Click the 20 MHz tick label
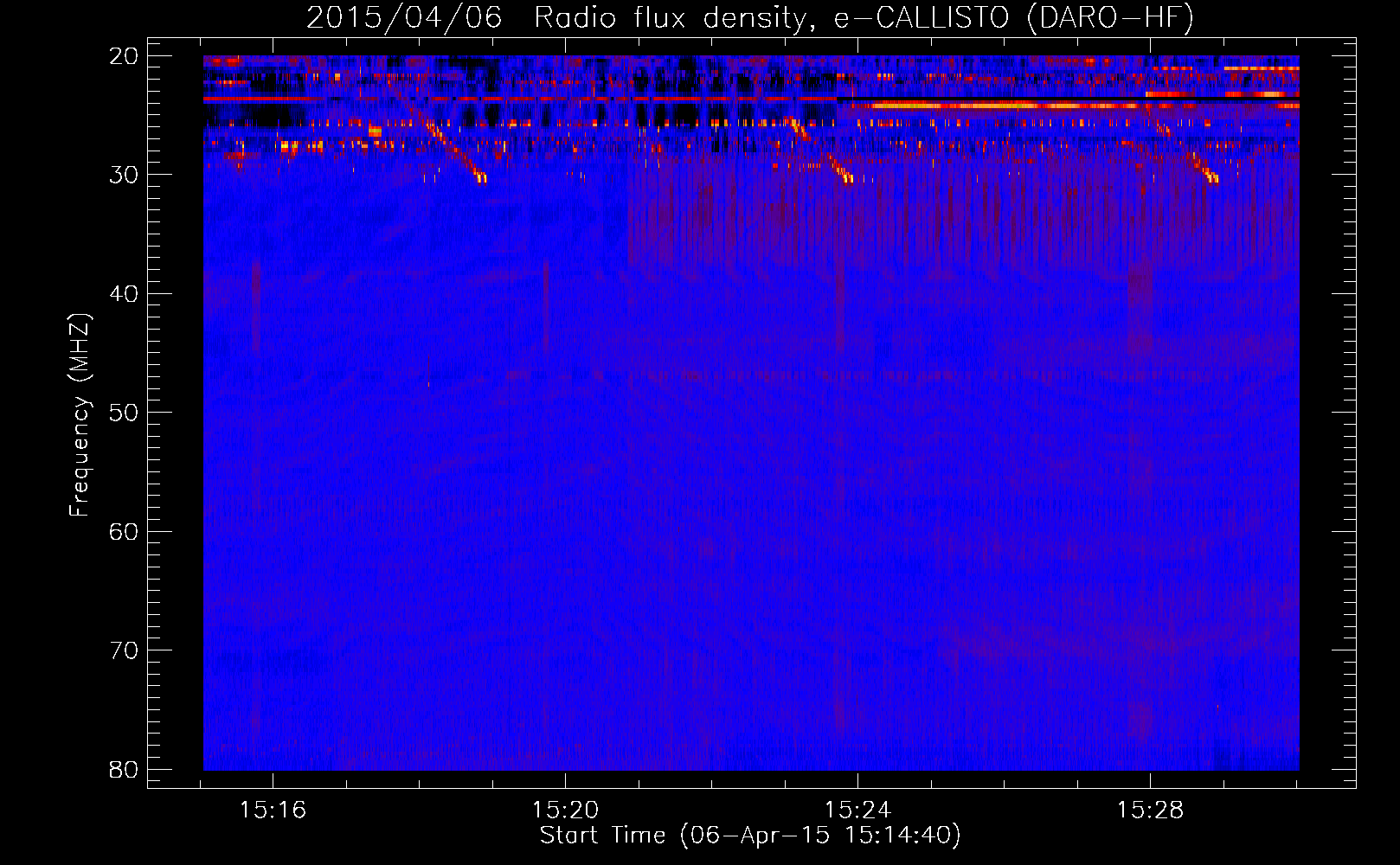The height and width of the screenshot is (865, 1400). coord(125,56)
